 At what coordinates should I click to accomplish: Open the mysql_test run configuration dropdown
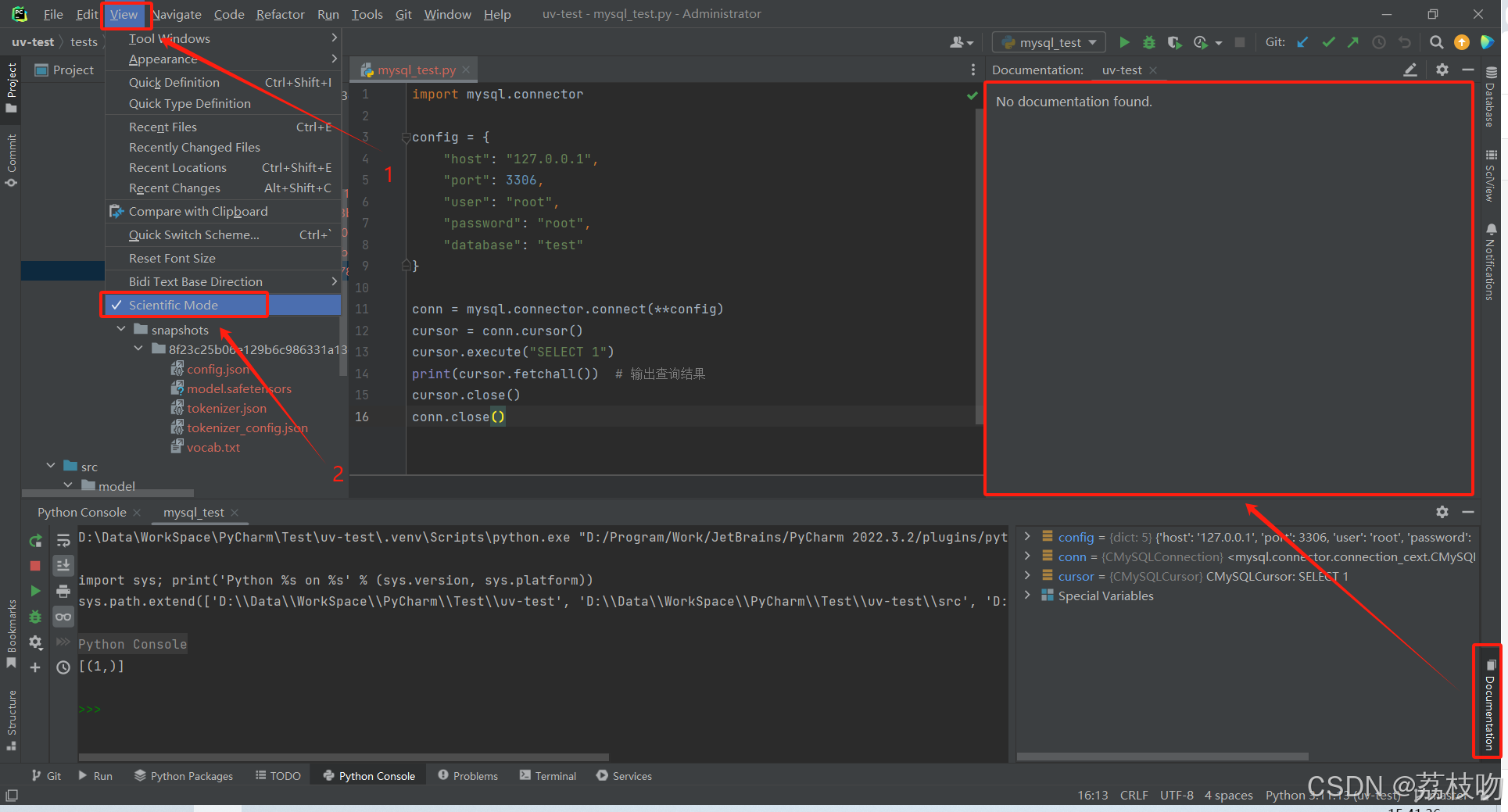click(1048, 42)
